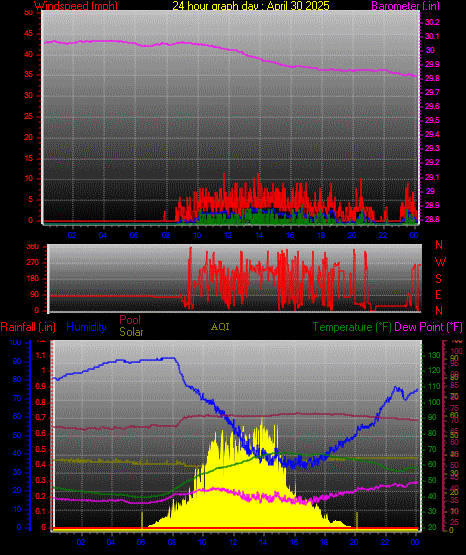Click the '0.3' rainfall axis value
Screen dimensions: 466x555
click(41, 480)
